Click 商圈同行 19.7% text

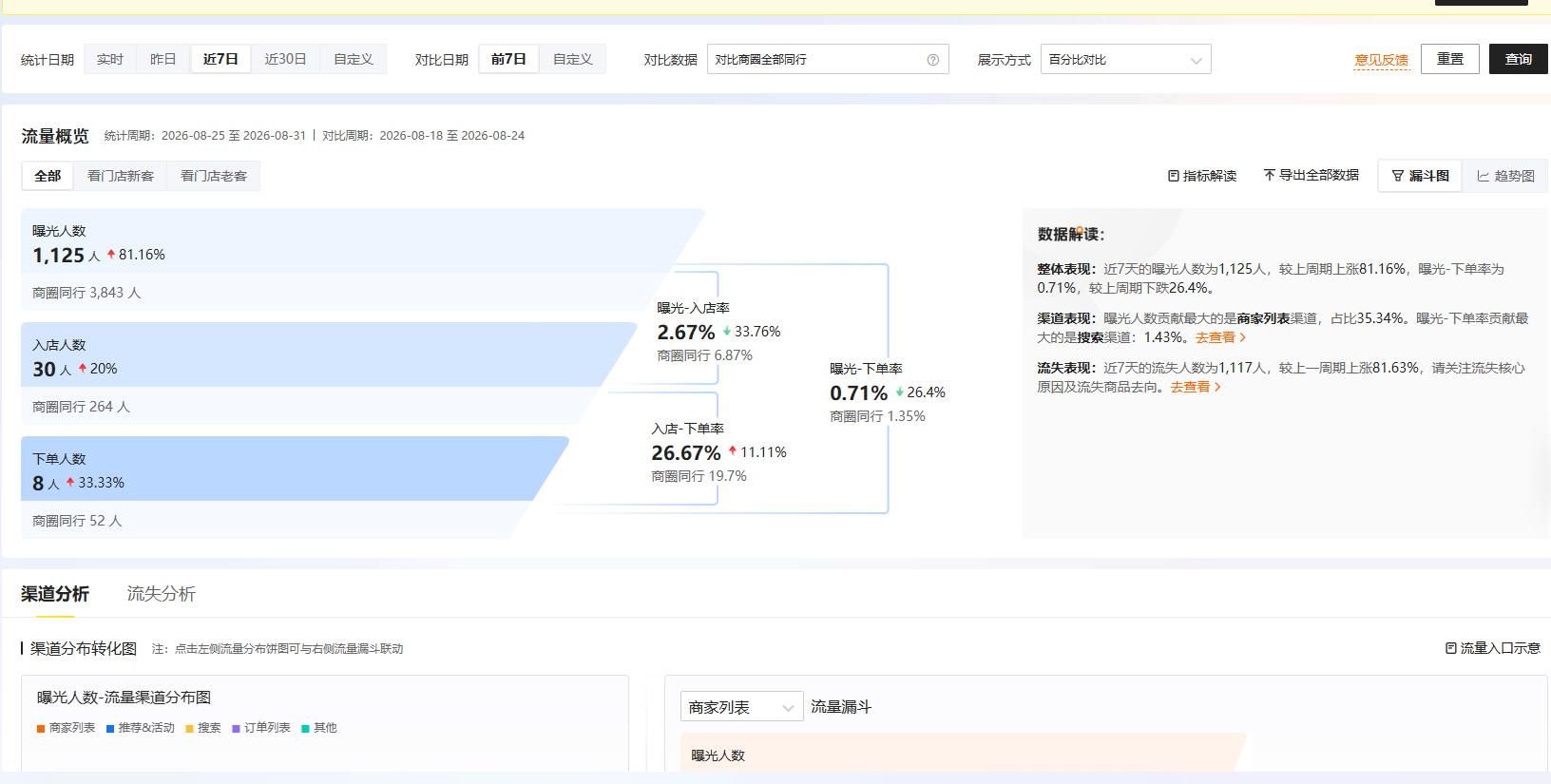(x=699, y=476)
